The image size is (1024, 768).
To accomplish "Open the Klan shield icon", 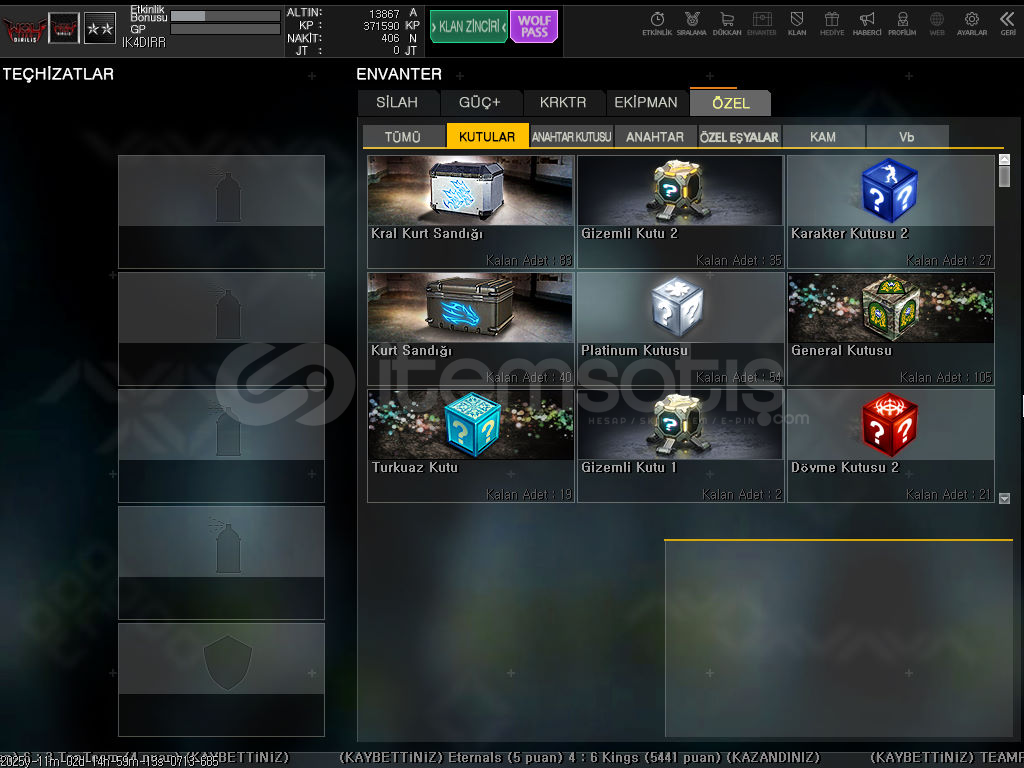I will (x=797, y=22).
